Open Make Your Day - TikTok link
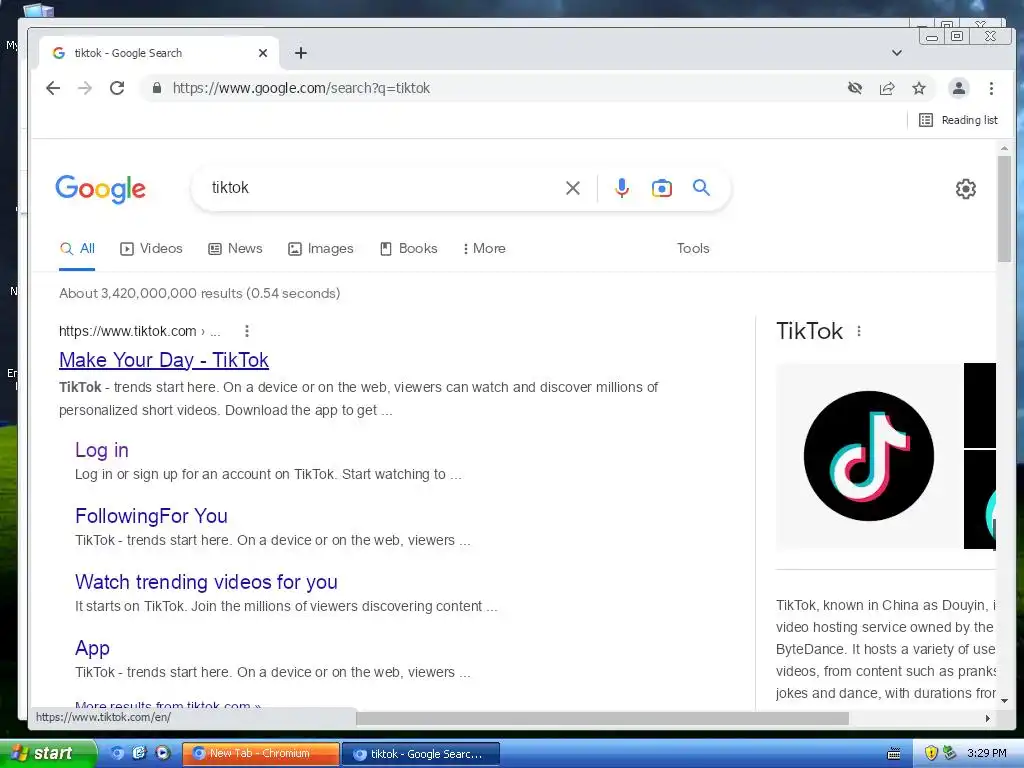 164,360
